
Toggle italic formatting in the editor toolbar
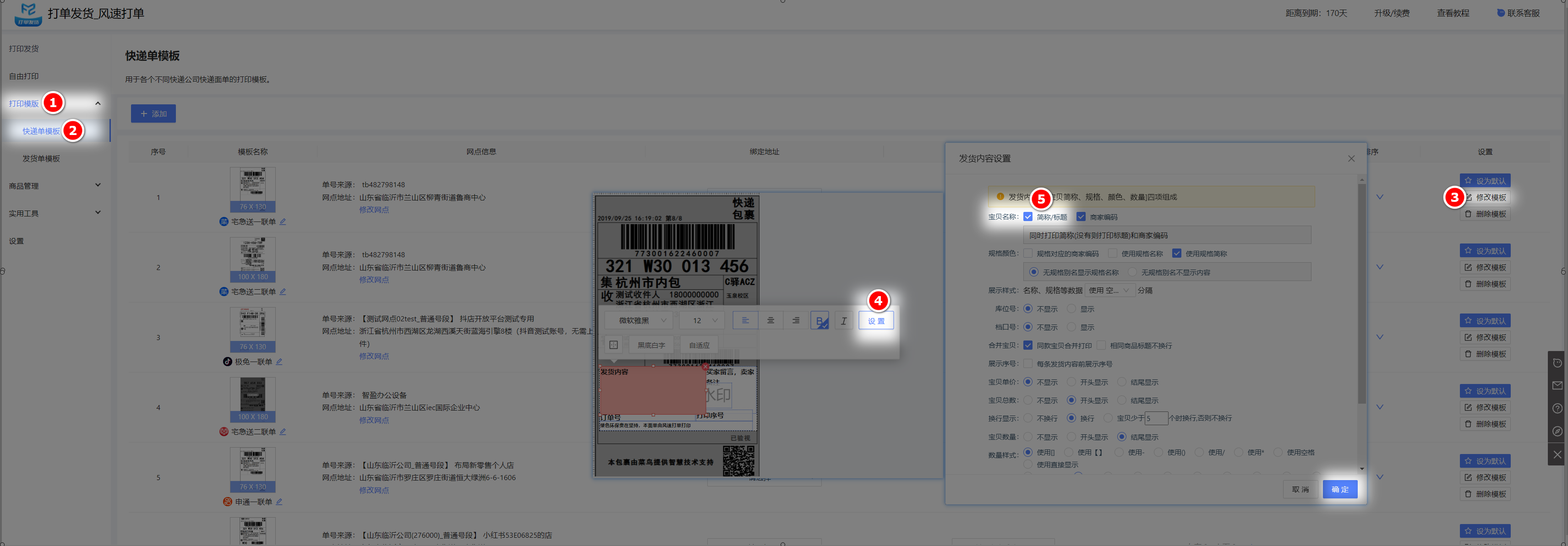coord(844,320)
